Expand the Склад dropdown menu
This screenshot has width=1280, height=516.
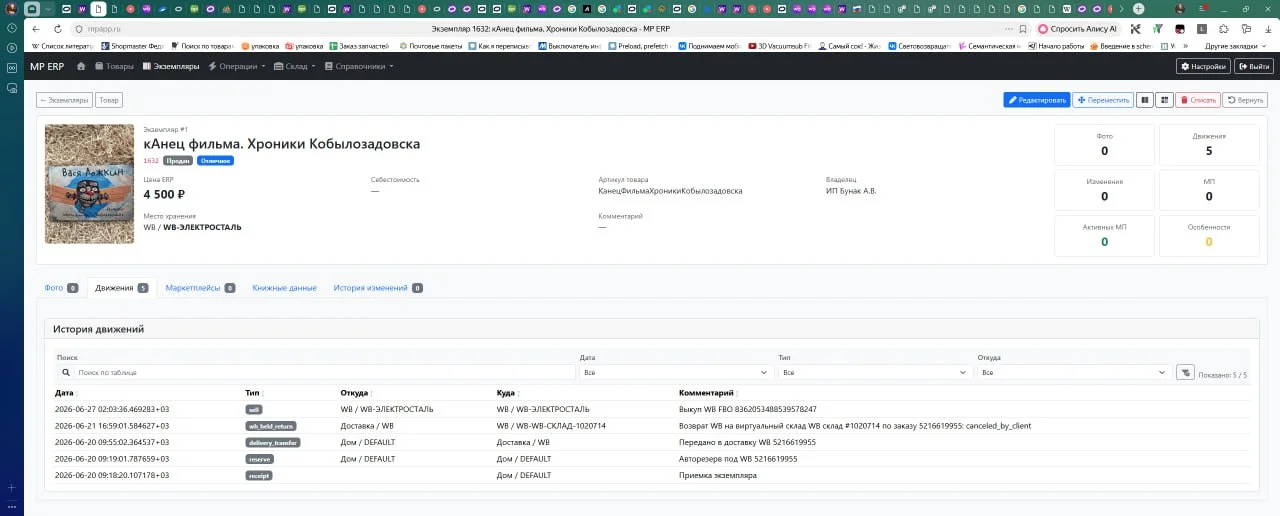(x=295, y=67)
